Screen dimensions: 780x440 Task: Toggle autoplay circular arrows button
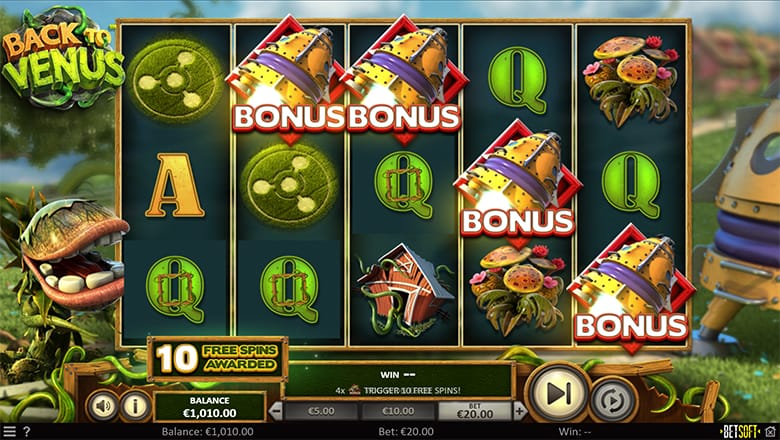(613, 399)
